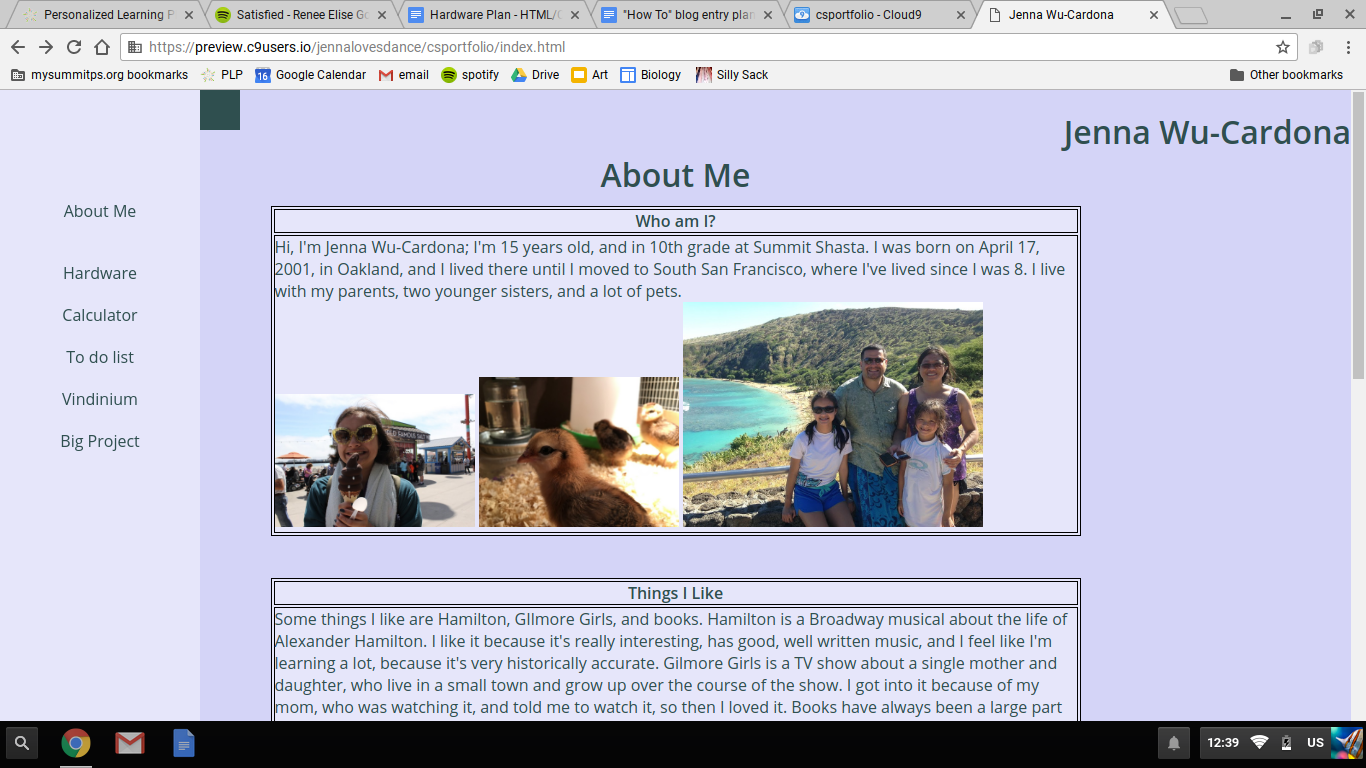Click the user avatar in the status tray

pos(1347,743)
